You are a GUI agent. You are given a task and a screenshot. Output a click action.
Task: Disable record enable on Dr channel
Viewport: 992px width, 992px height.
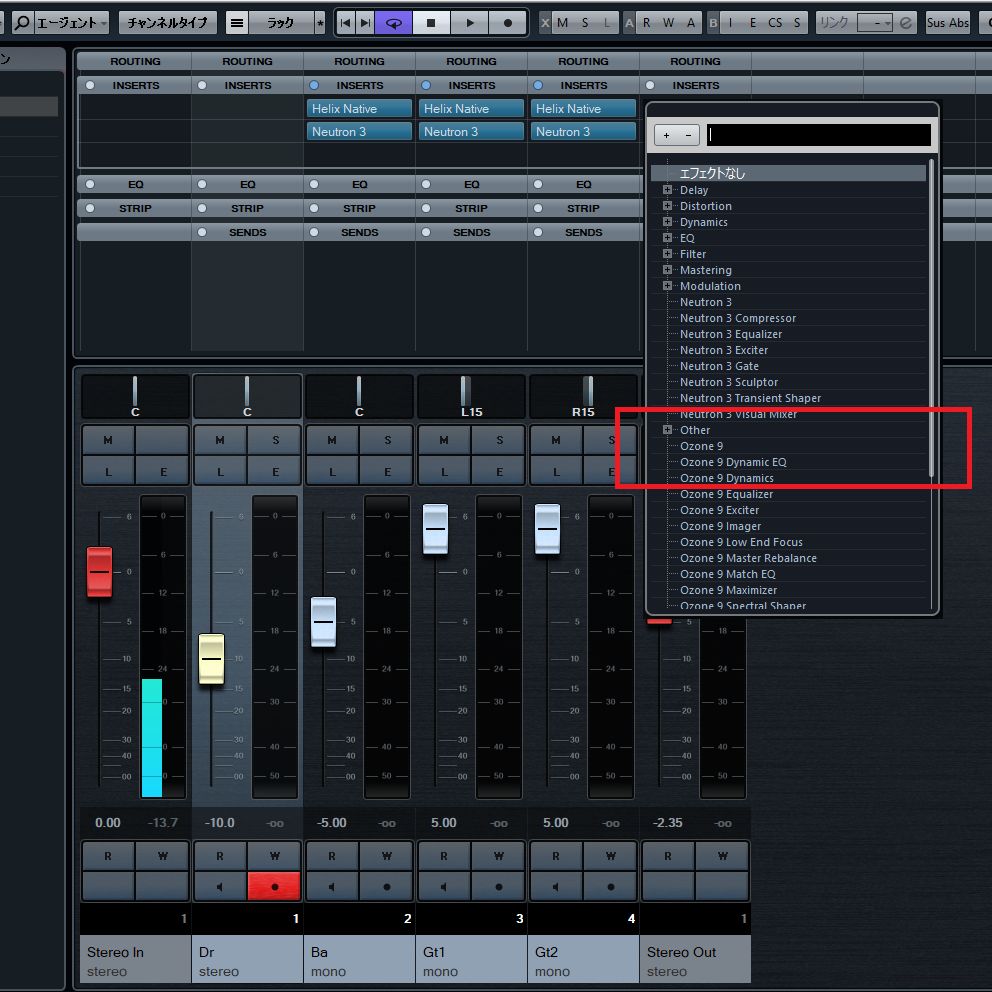(274, 886)
